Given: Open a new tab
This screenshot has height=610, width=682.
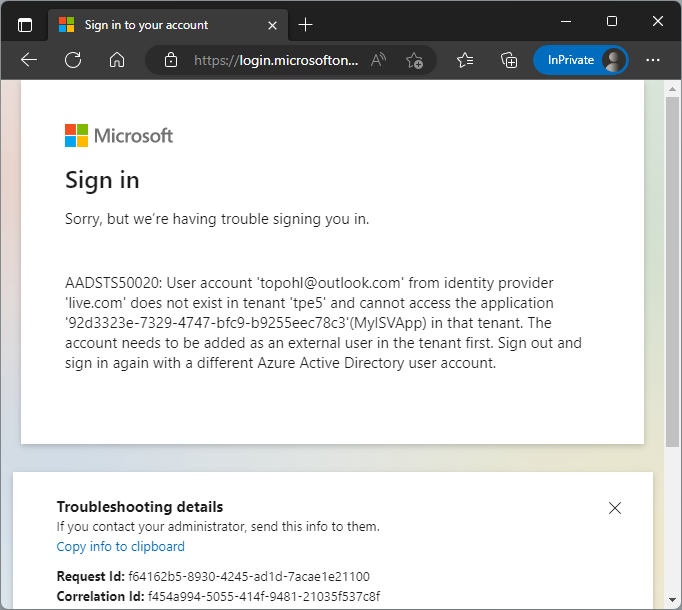Looking at the screenshot, I should [x=306, y=24].
